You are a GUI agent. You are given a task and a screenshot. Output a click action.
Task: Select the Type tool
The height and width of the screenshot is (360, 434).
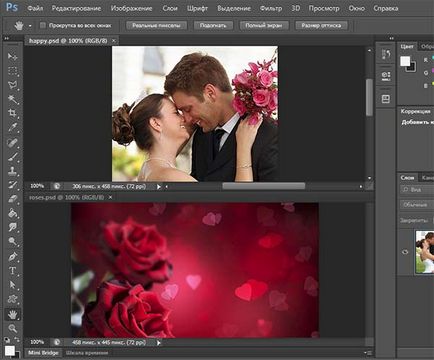point(12,271)
